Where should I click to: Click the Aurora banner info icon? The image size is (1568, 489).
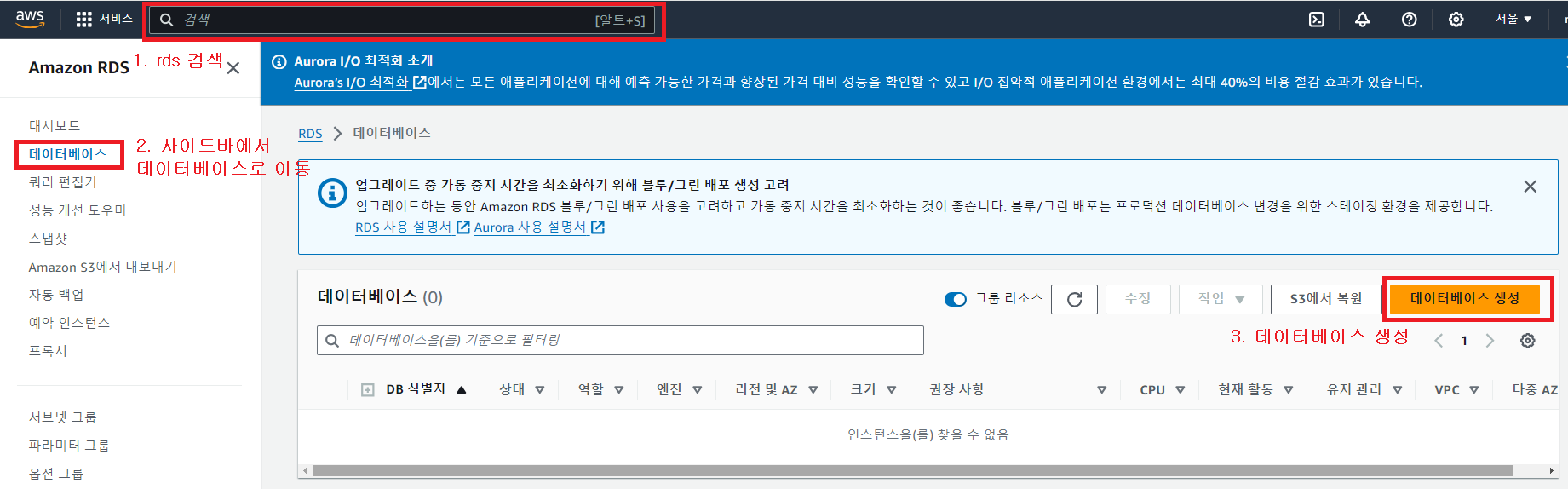point(279,61)
